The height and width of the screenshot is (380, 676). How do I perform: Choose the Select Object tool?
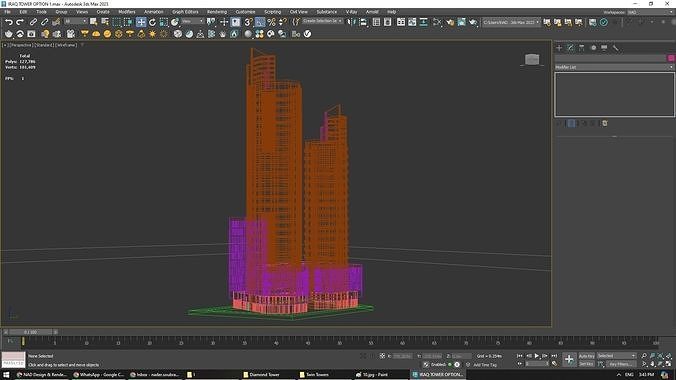(x=93, y=22)
